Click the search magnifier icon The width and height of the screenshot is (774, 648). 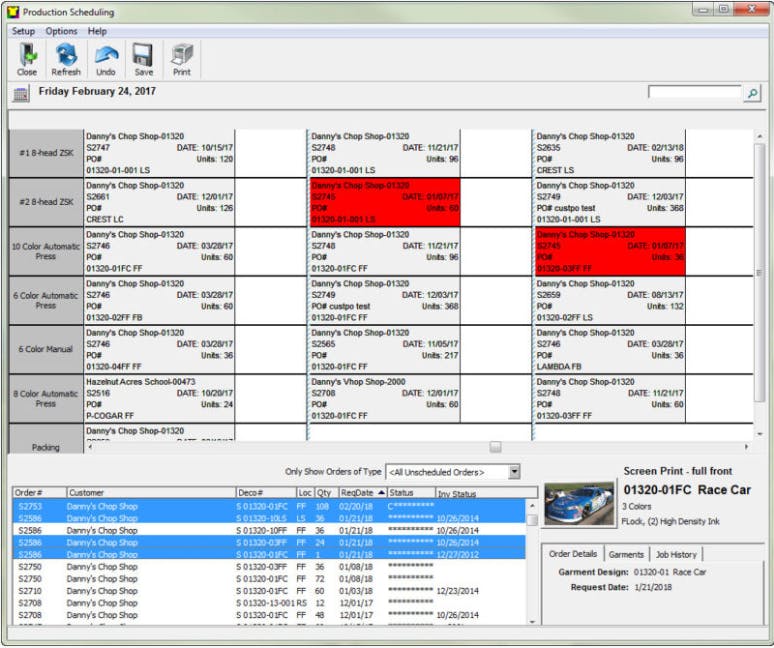point(752,93)
